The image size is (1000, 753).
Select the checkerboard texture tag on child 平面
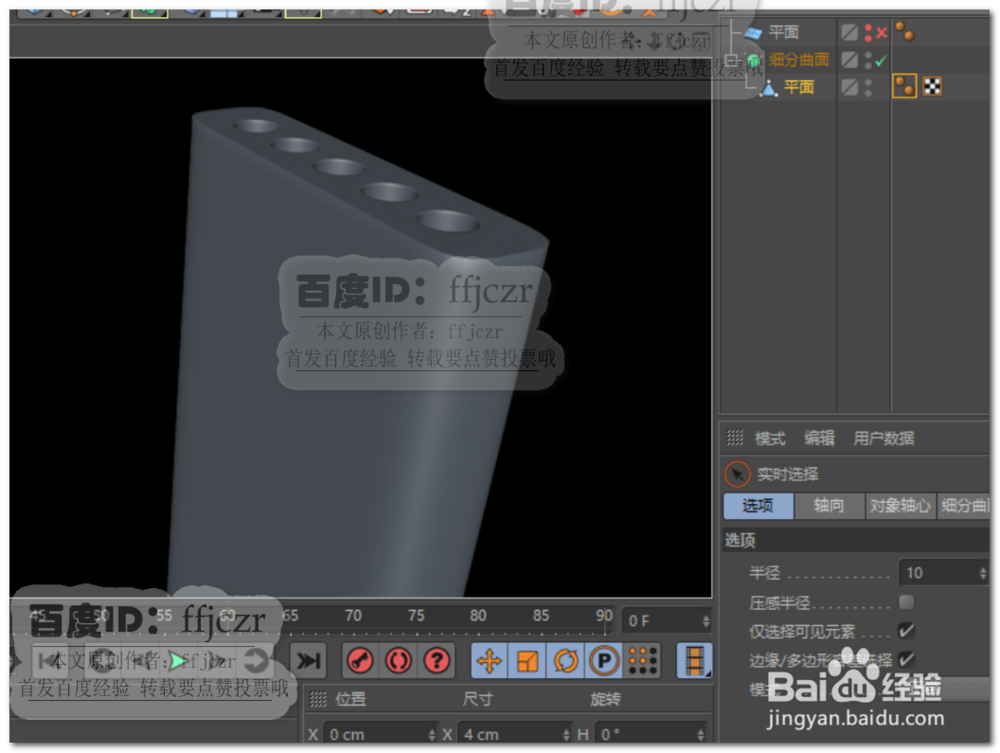[932, 86]
